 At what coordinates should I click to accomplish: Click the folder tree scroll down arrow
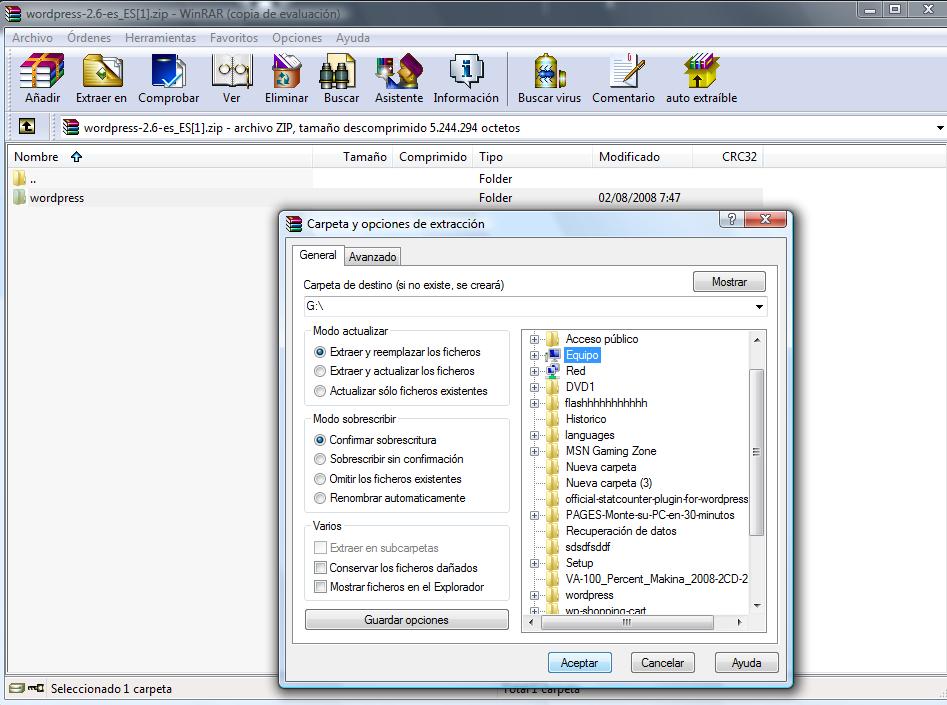pyautogui.click(x=757, y=605)
